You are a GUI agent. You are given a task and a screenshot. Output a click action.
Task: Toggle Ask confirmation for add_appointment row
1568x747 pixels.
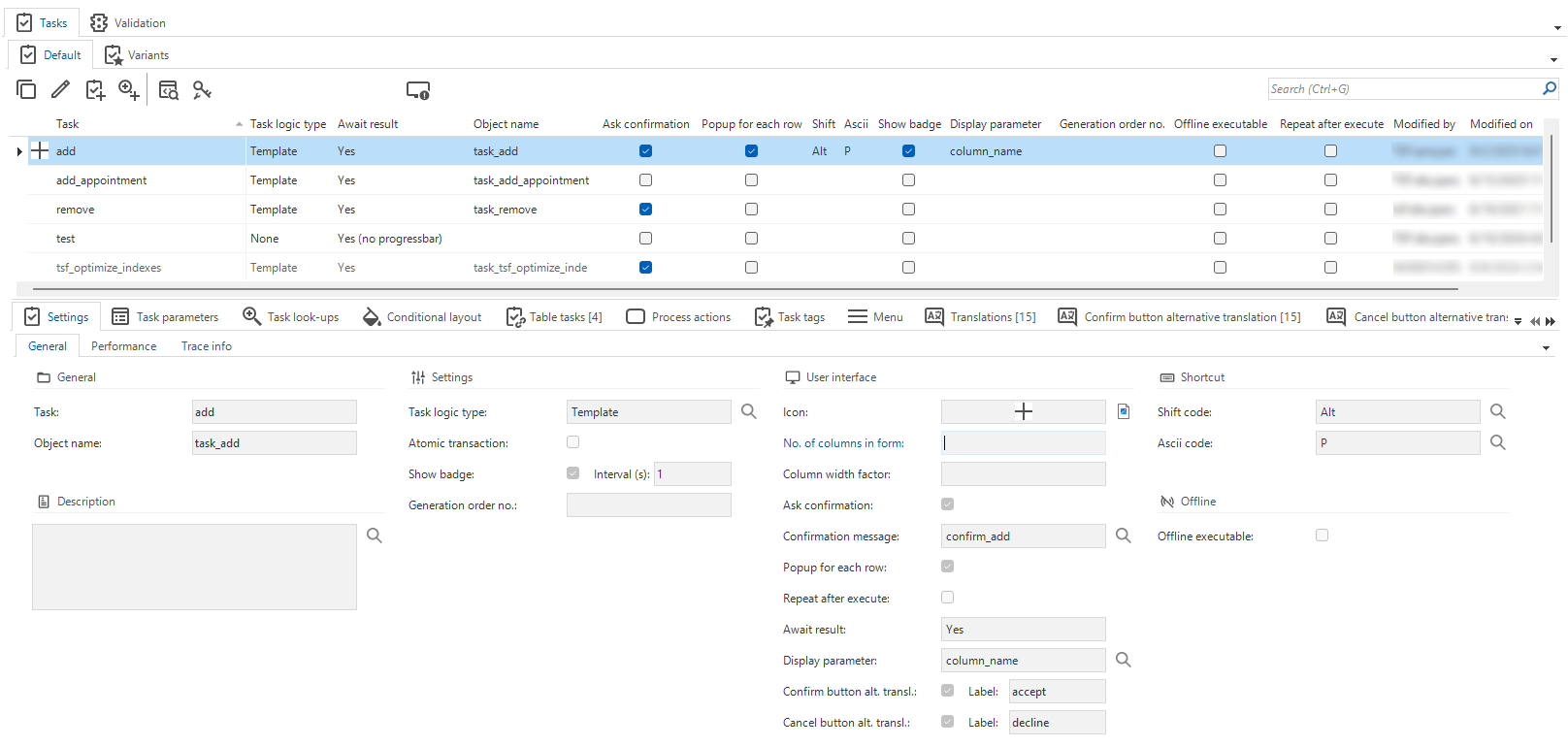coord(646,180)
